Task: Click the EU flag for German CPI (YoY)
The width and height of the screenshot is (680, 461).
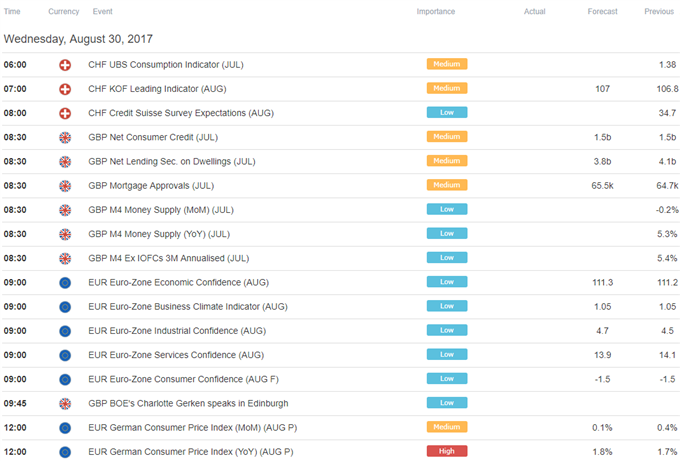Action: pyautogui.click(x=65, y=452)
